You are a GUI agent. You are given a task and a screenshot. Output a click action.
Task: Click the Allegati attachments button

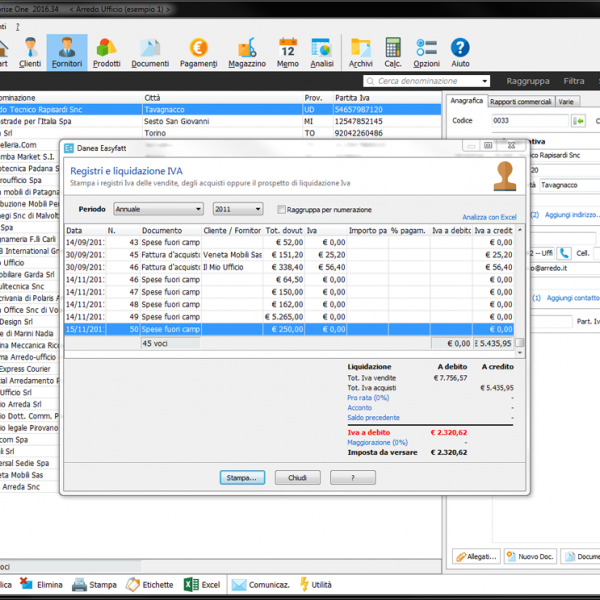point(476,556)
